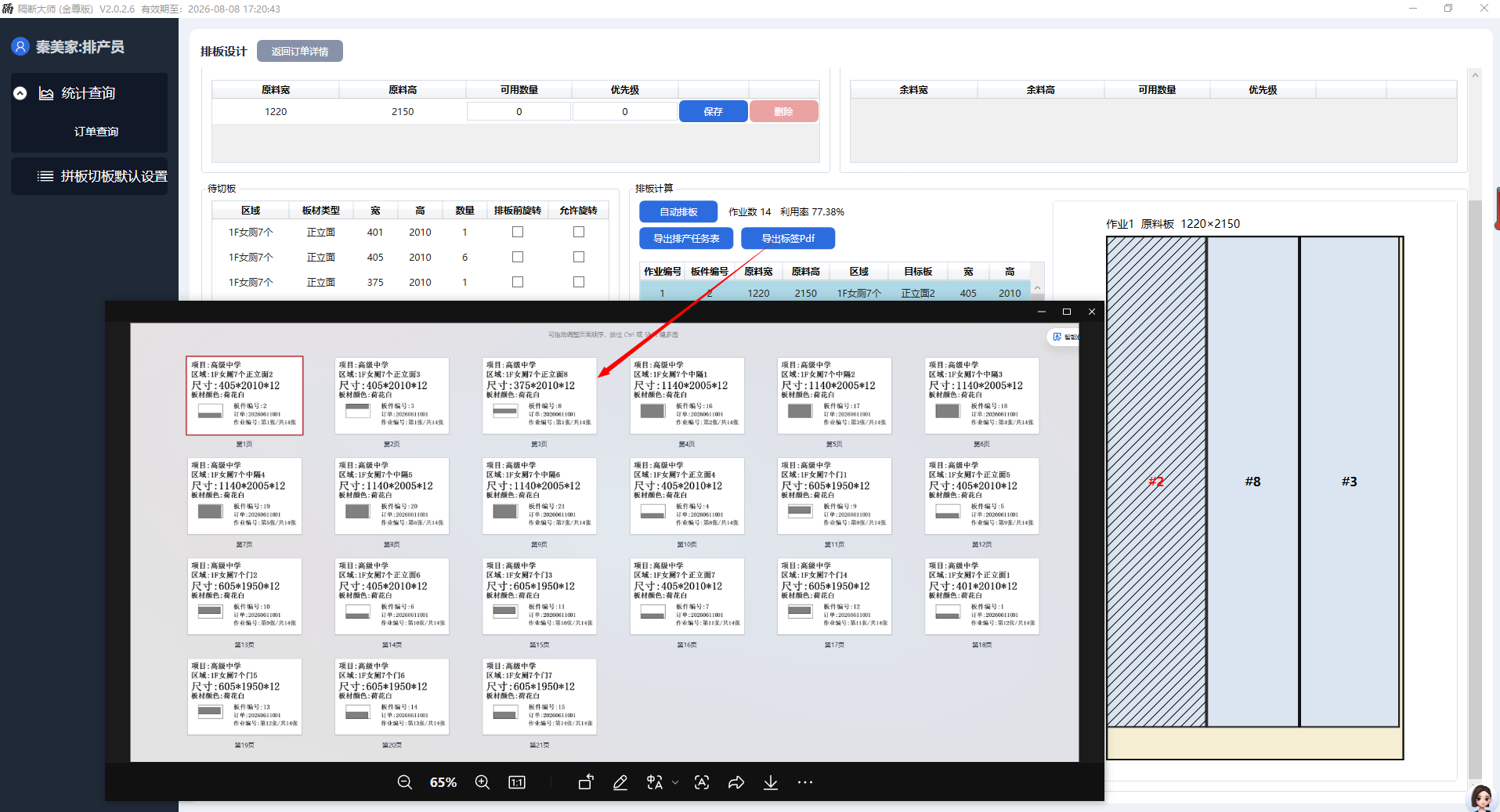The width and height of the screenshot is (1500, 812).
Task: Save image with the download icon
Action: click(771, 782)
